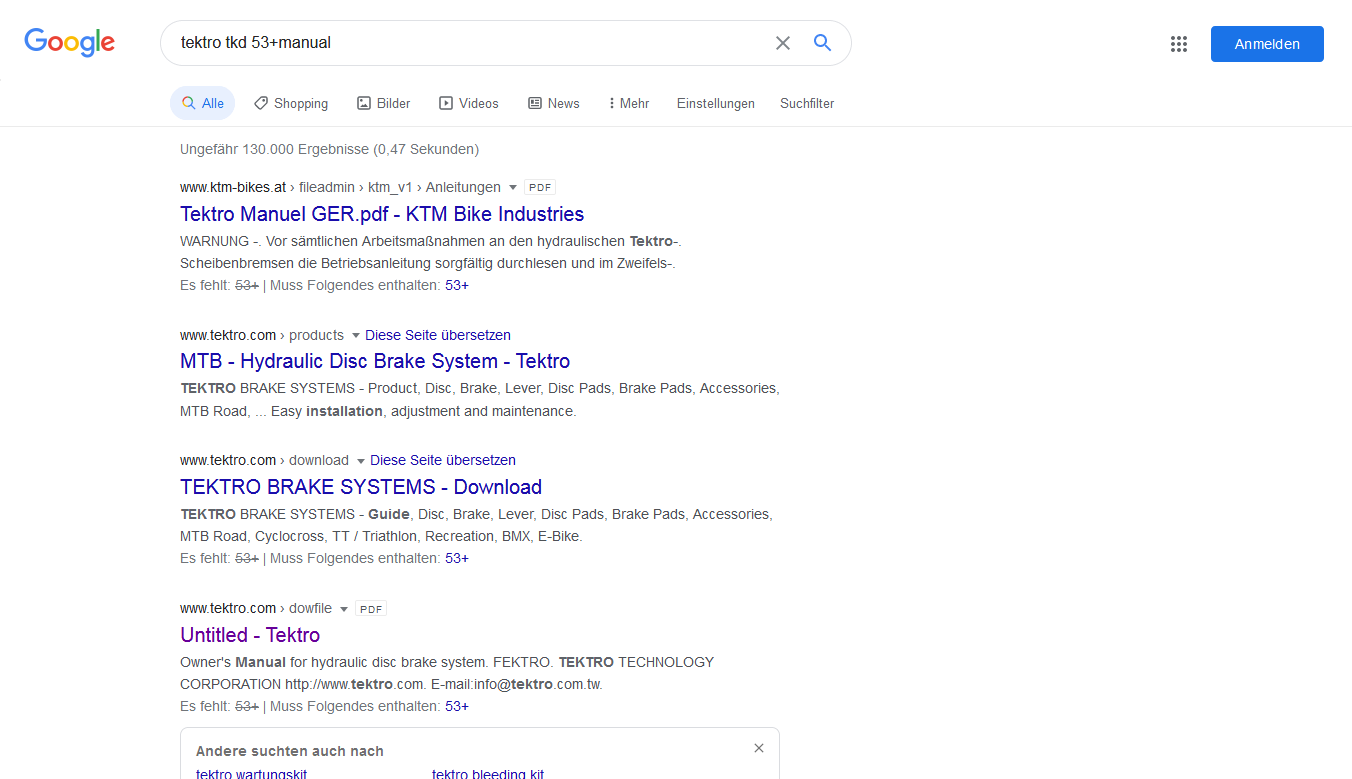
Task: Expand dropdown arrow next to tektro.com download URL
Action: click(360, 461)
